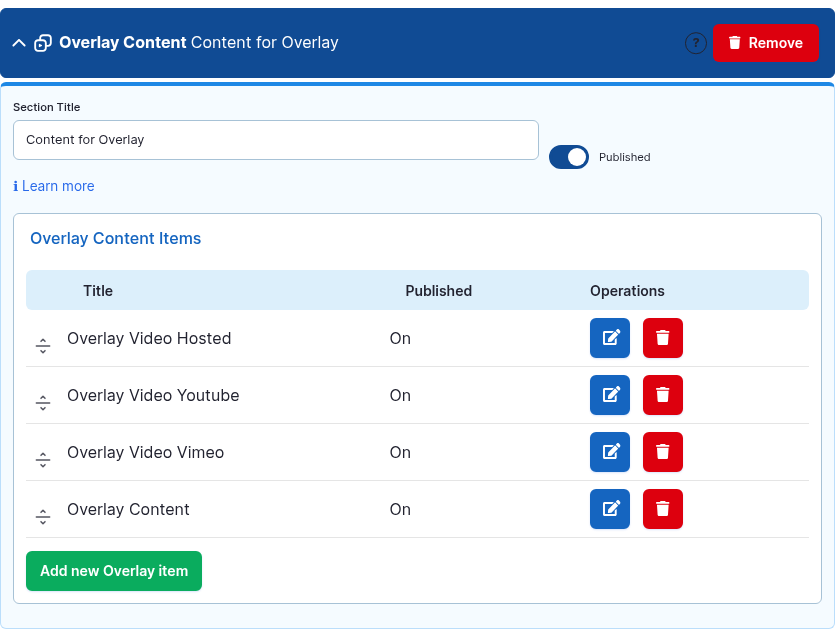Viewport: 835px width, 629px height.
Task: Select the Overlay Video Youtube title text
Action: point(153,396)
